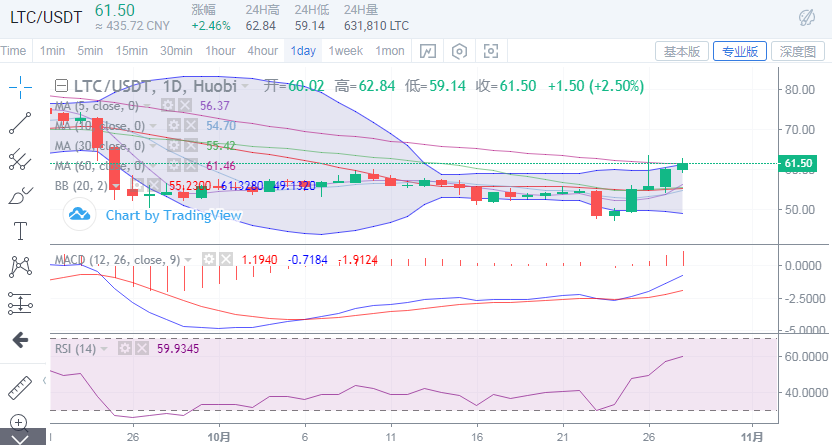The height and width of the screenshot is (445, 832).
Task: Click the RSI value 59.9345
Action: [178, 348]
